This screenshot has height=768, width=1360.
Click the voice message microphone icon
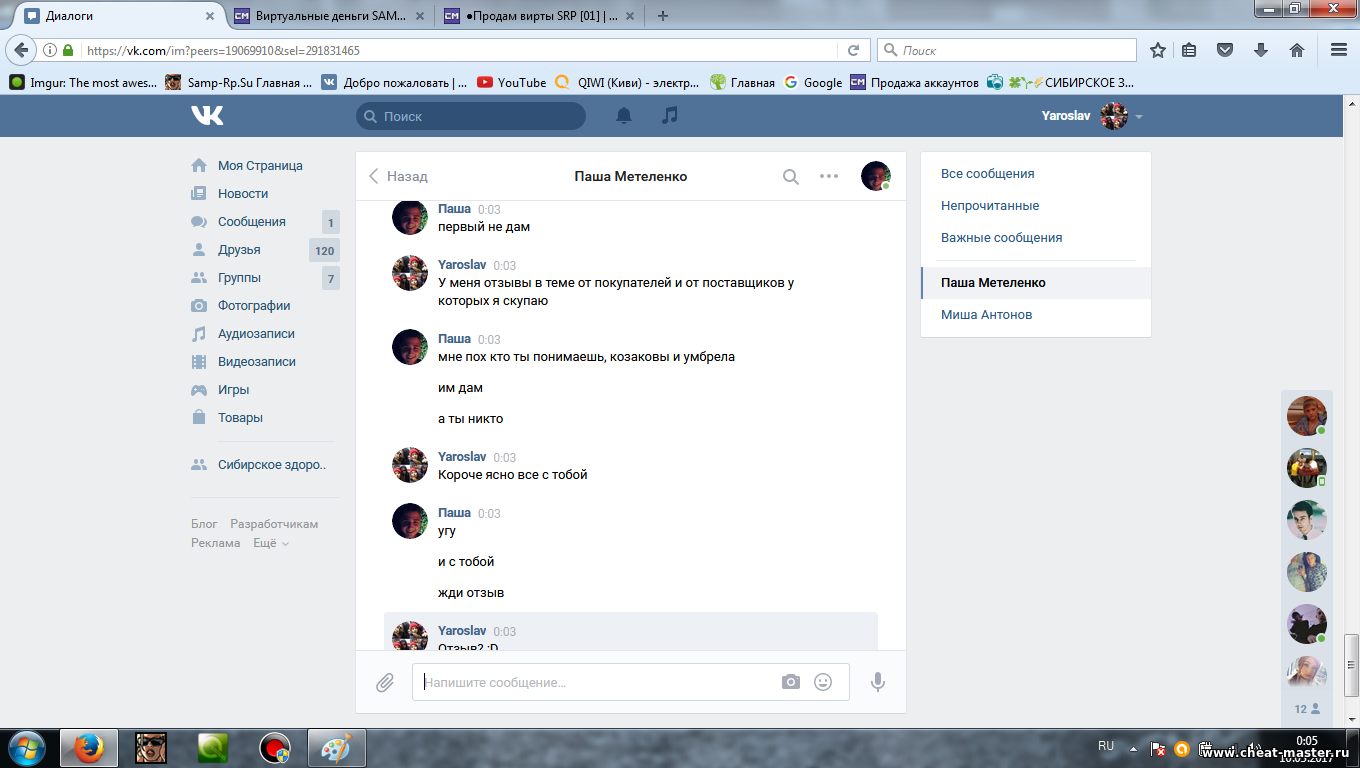[878, 682]
